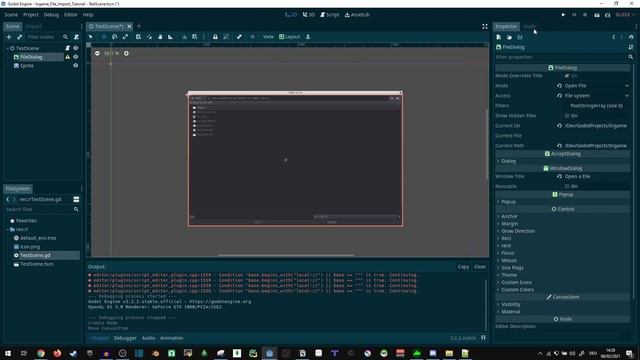The width and height of the screenshot is (640, 360).
Task: Uncheck Mode Overrides Title checkbox
Action: point(567,76)
